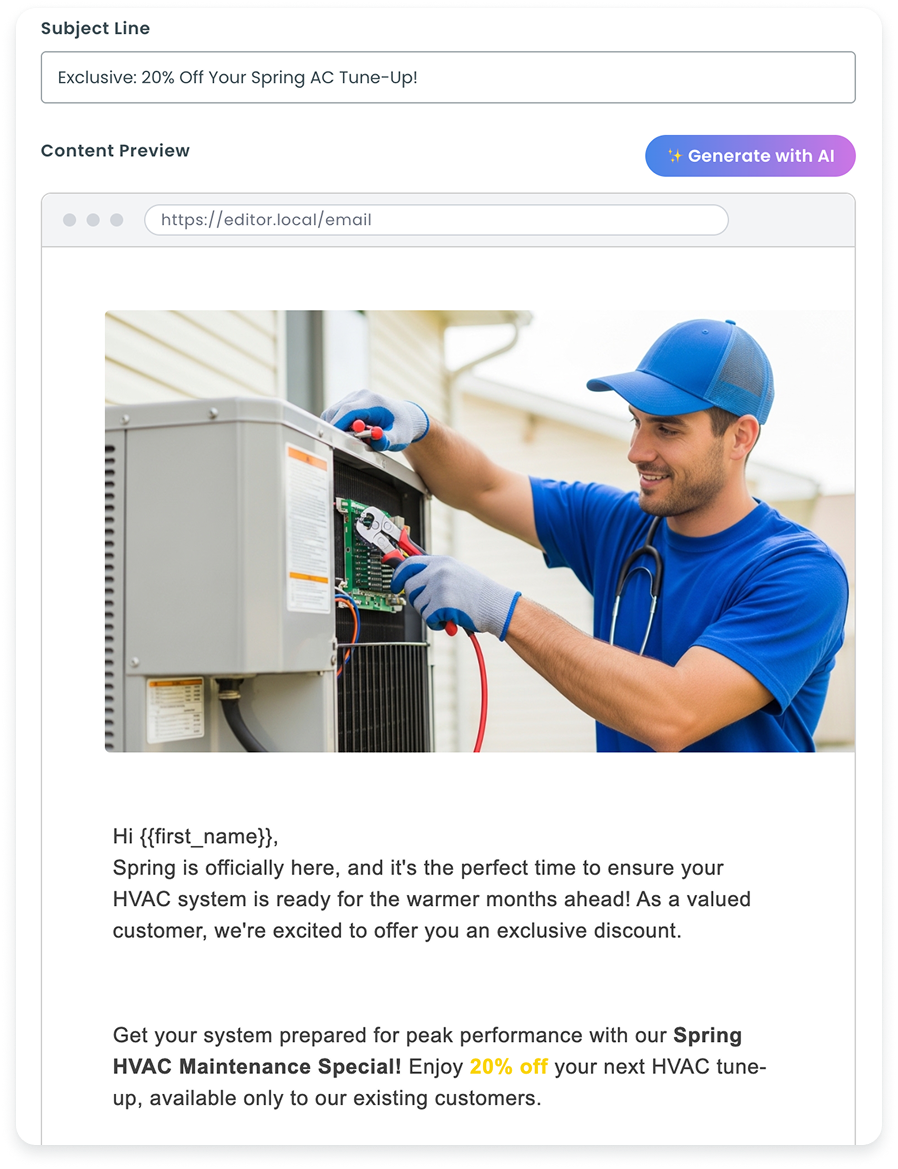The height and width of the screenshot is (1169, 898).
Task: Click the sparkle icon on Generate button
Action: click(674, 156)
